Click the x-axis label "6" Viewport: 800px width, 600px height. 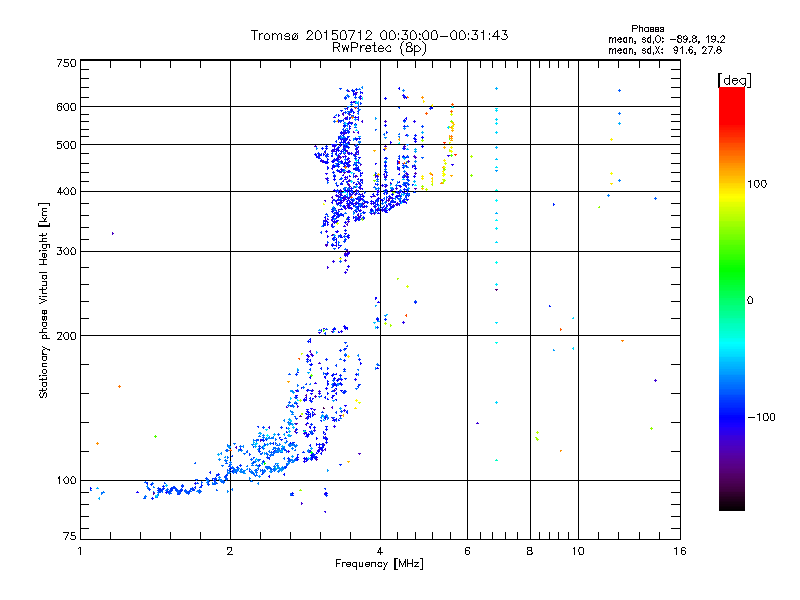(x=467, y=551)
